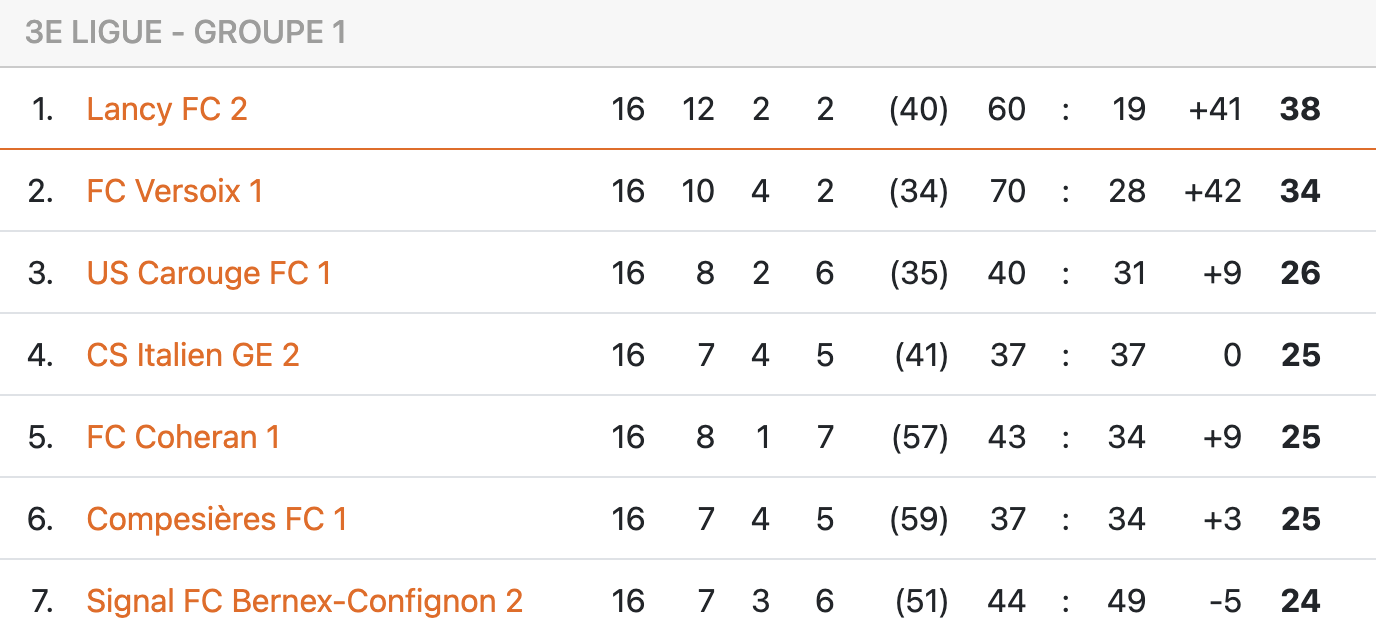This screenshot has height=636, width=1376.
Task: Click FC Coheran 1's (57) value
Action: [918, 437]
